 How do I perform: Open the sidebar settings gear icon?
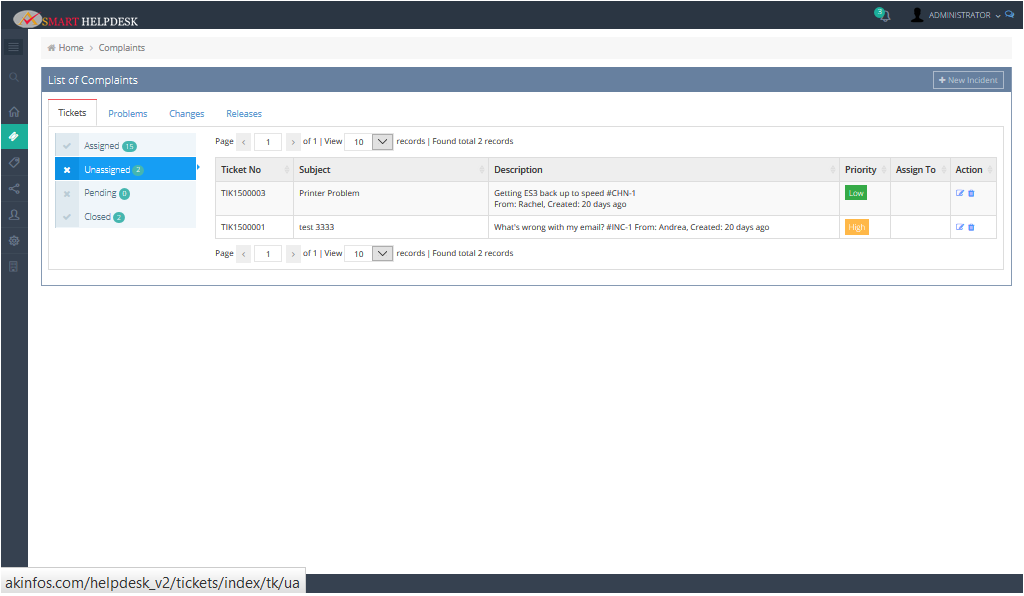tap(13, 241)
